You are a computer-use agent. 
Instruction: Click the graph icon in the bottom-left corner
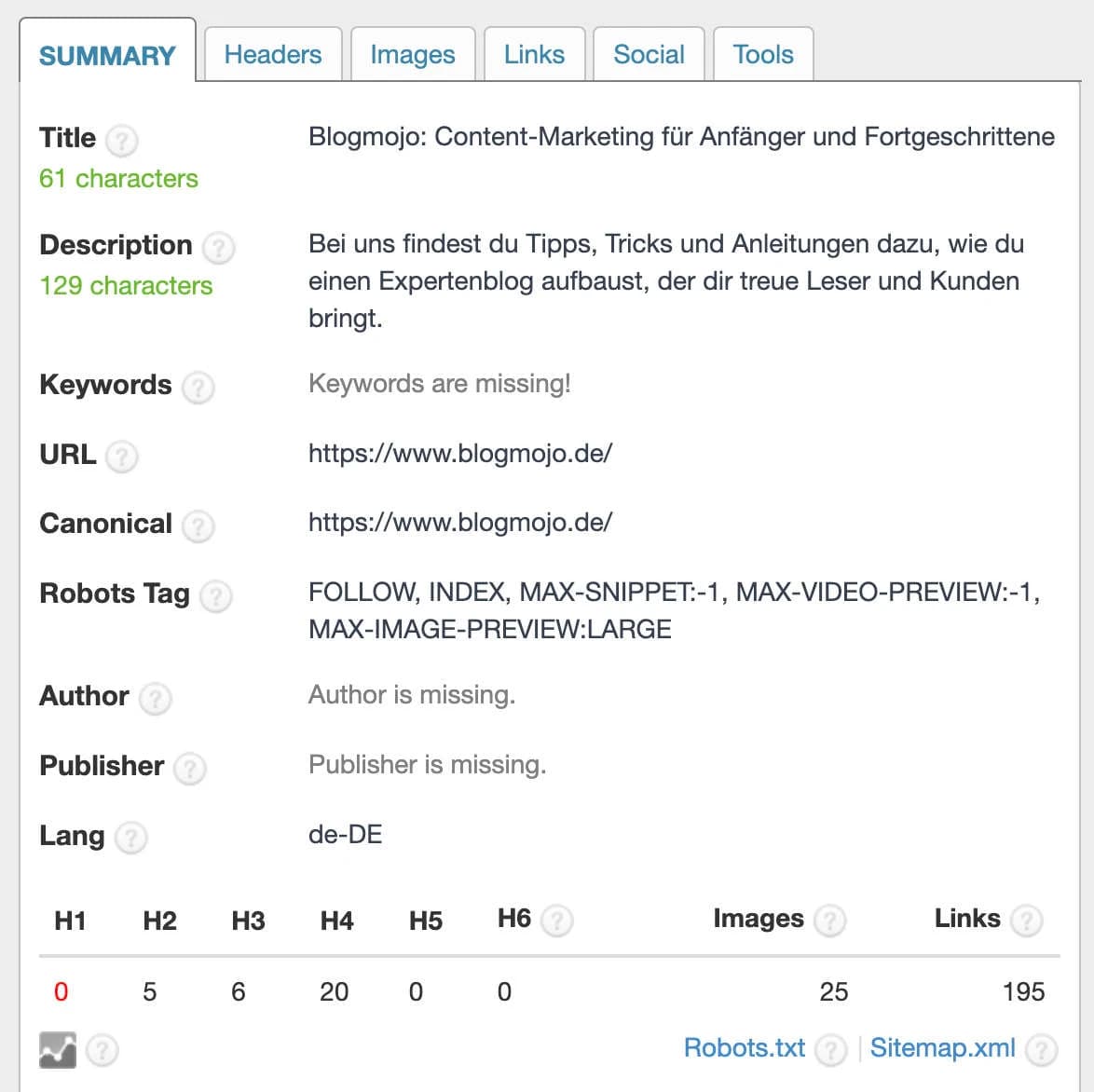tap(56, 1049)
